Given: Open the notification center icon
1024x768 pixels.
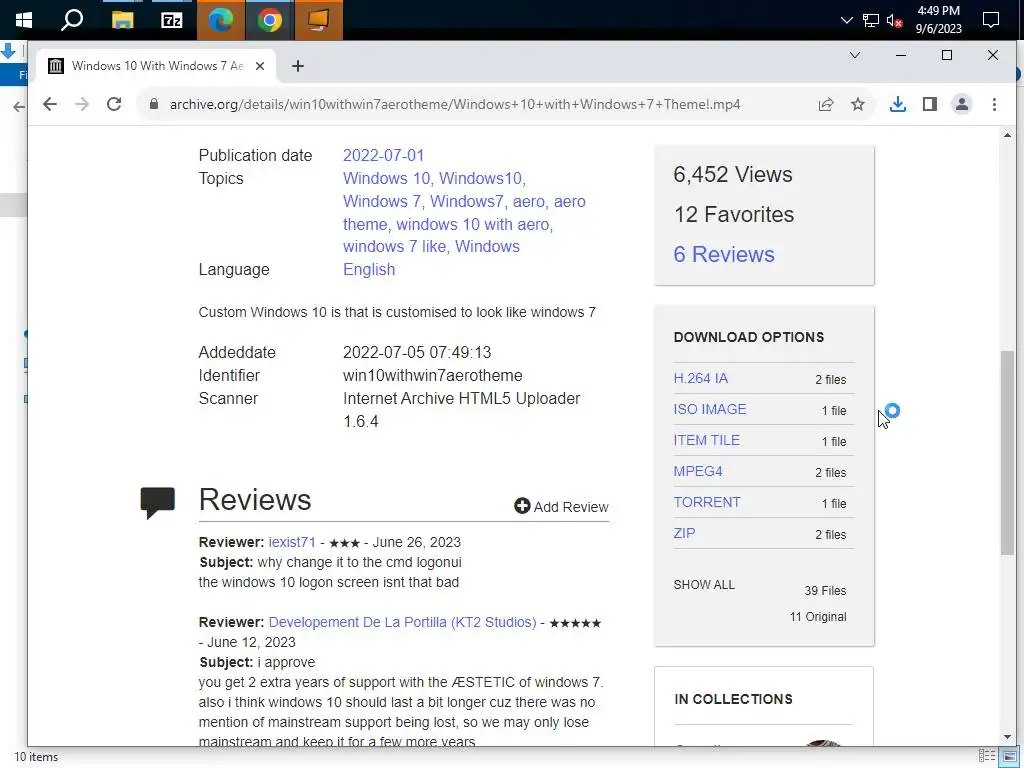Looking at the screenshot, I should coord(991,20).
